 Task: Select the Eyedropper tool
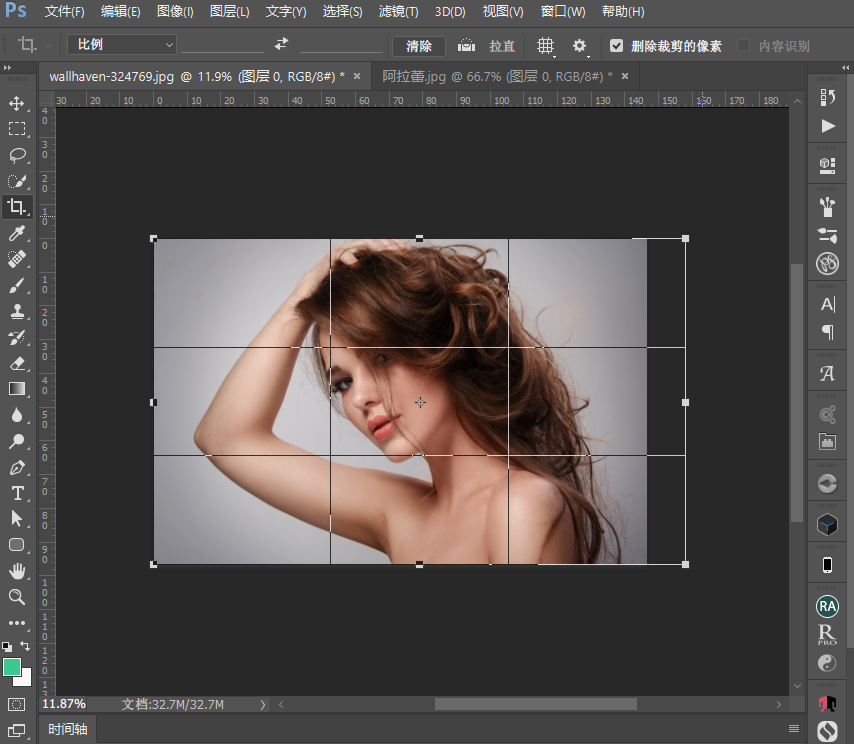(x=17, y=233)
